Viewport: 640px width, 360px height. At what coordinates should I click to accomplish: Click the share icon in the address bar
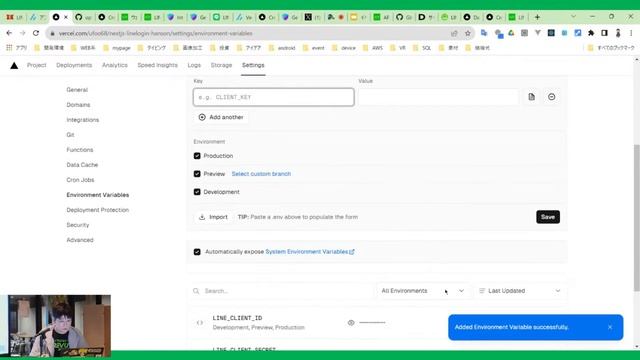(x=454, y=33)
